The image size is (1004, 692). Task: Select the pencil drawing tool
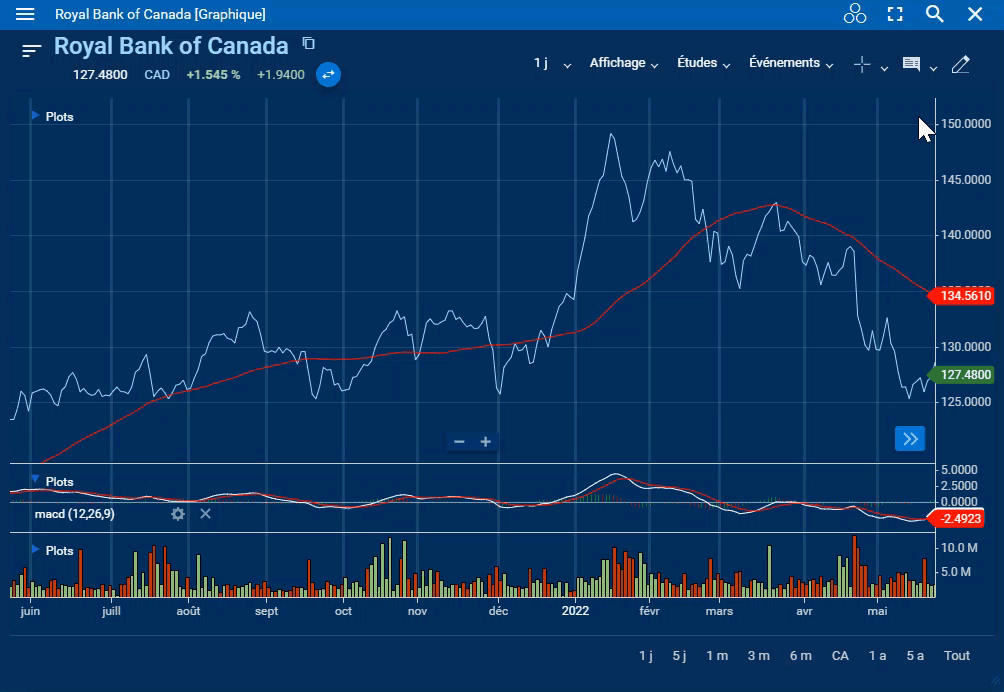coord(960,65)
